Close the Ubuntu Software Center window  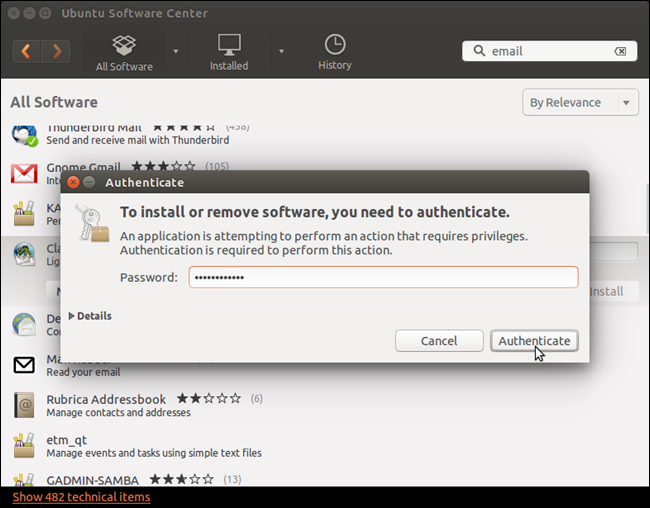[14, 13]
